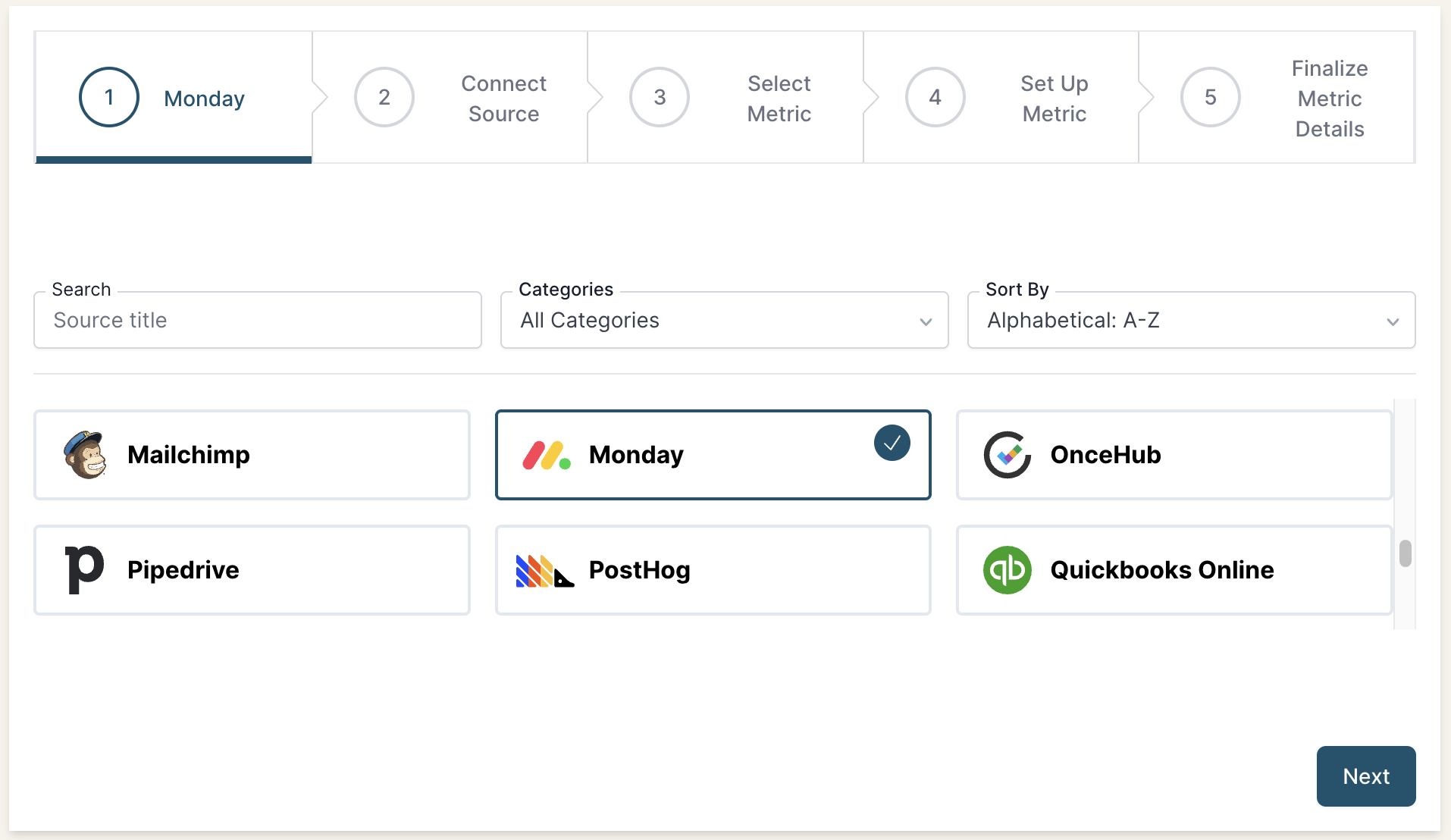The image size is (1451, 840).
Task: Deselect the Monday source card
Action: pos(713,455)
